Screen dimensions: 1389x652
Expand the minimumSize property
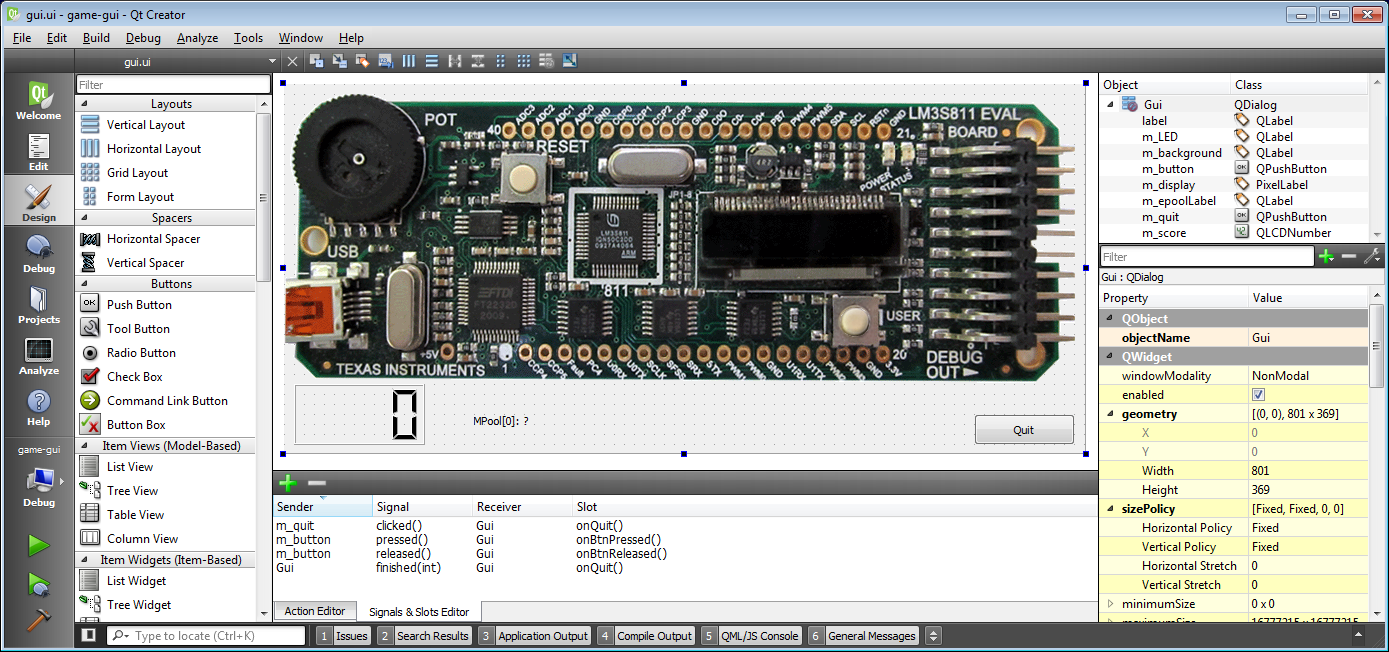coord(1110,604)
